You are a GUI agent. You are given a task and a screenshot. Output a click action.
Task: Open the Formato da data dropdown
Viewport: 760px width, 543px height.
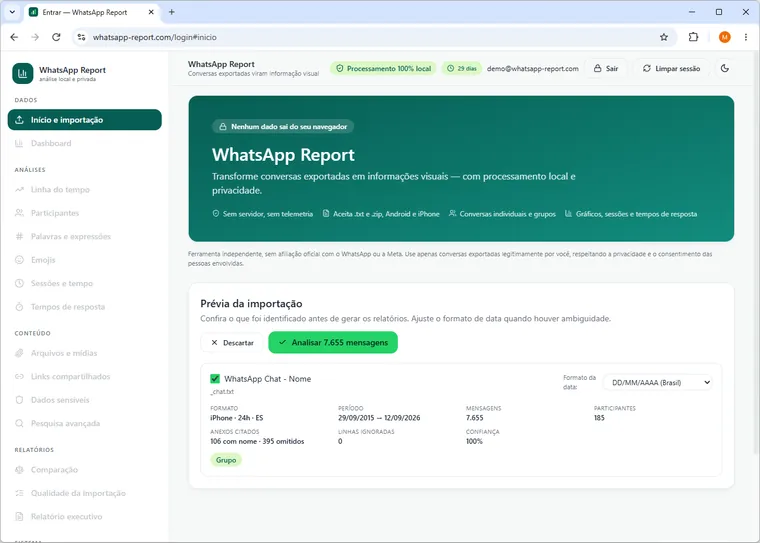tap(658, 383)
